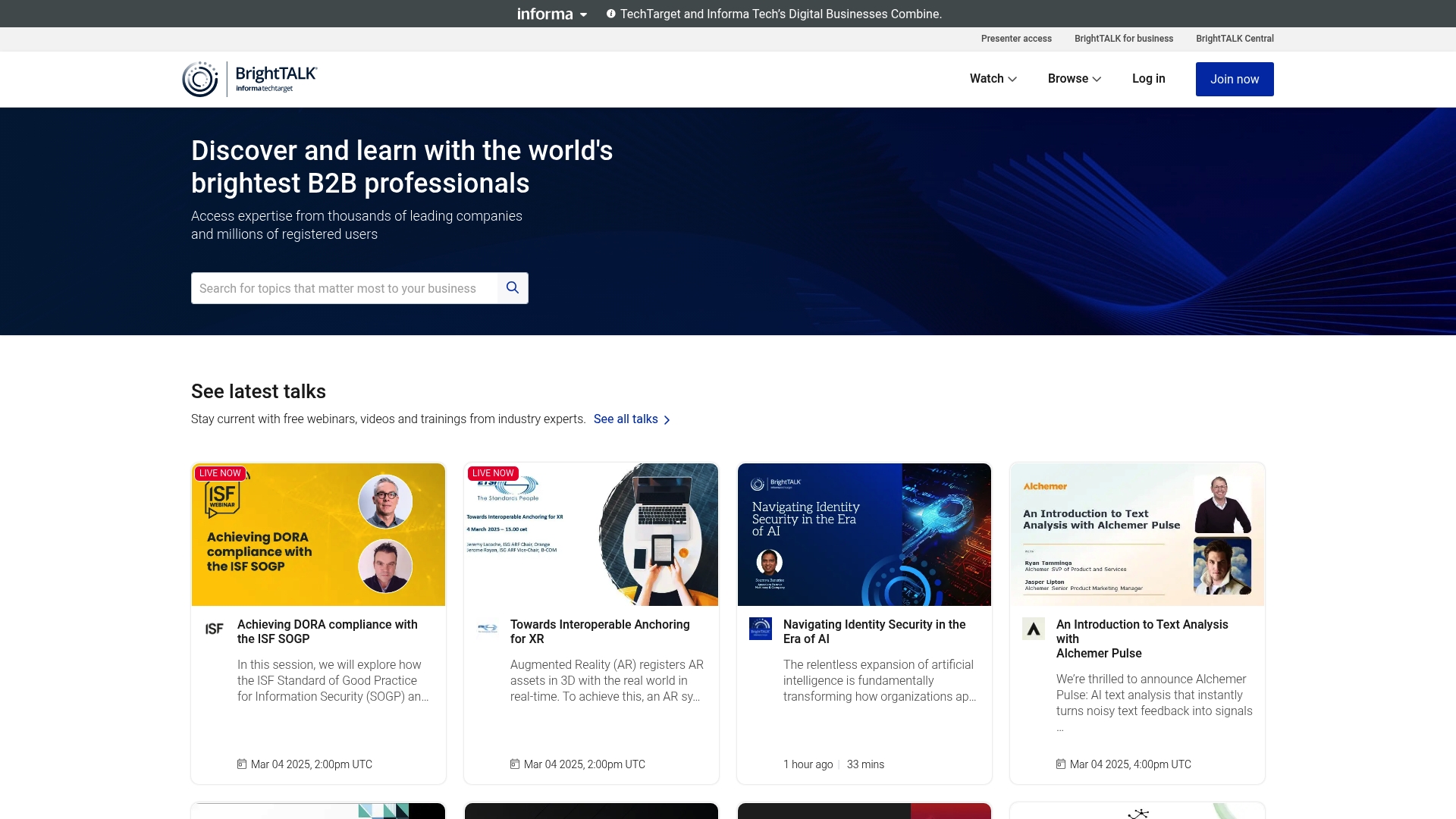Click description 'The relentless expansion of artificial'
Image resolution: width=1456 pixels, height=819 pixels.
coord(880,681)
